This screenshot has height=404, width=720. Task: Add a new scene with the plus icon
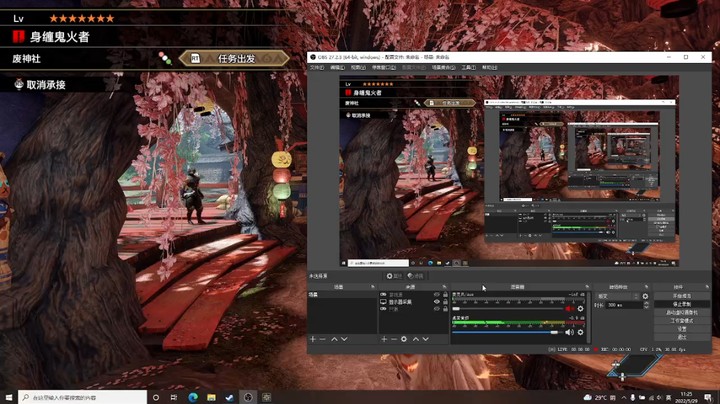313,339
